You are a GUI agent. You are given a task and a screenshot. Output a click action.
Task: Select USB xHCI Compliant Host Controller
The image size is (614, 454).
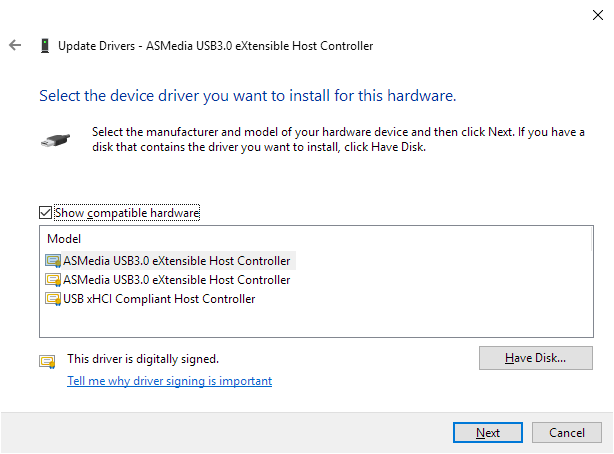click(159, 299)
